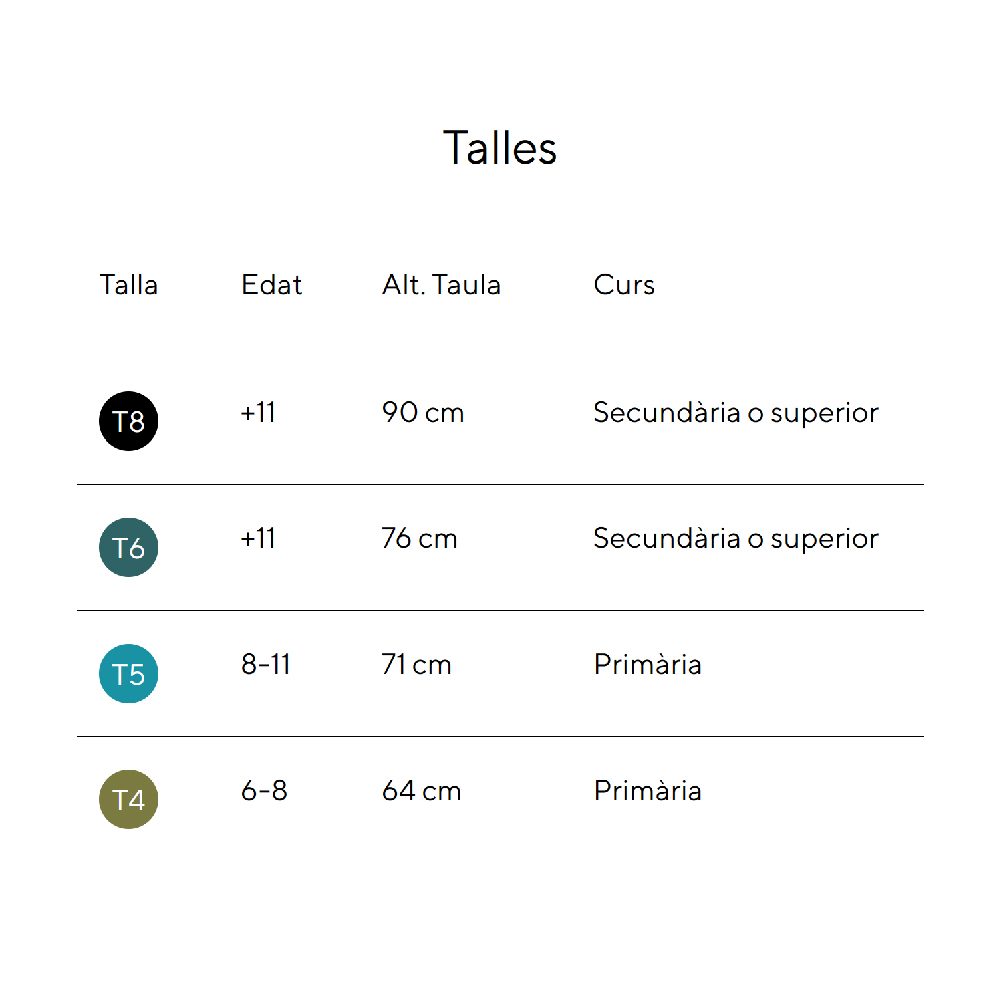Select the Curs column header
The image size is (1000, 1000).
(x=624, y=285)
